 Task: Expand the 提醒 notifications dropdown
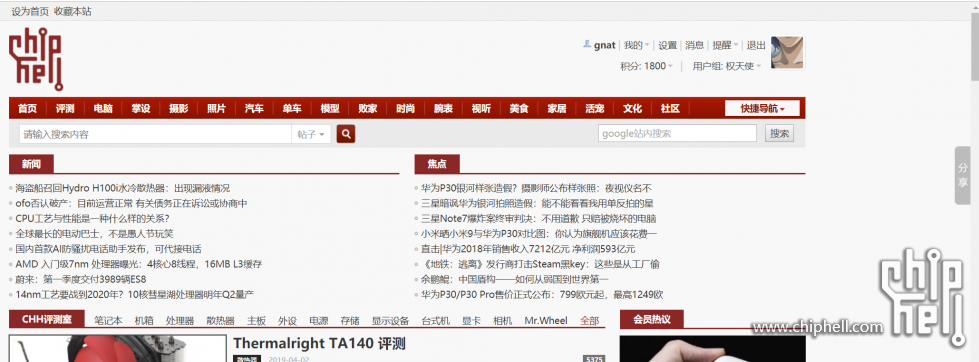coord(726,45)
